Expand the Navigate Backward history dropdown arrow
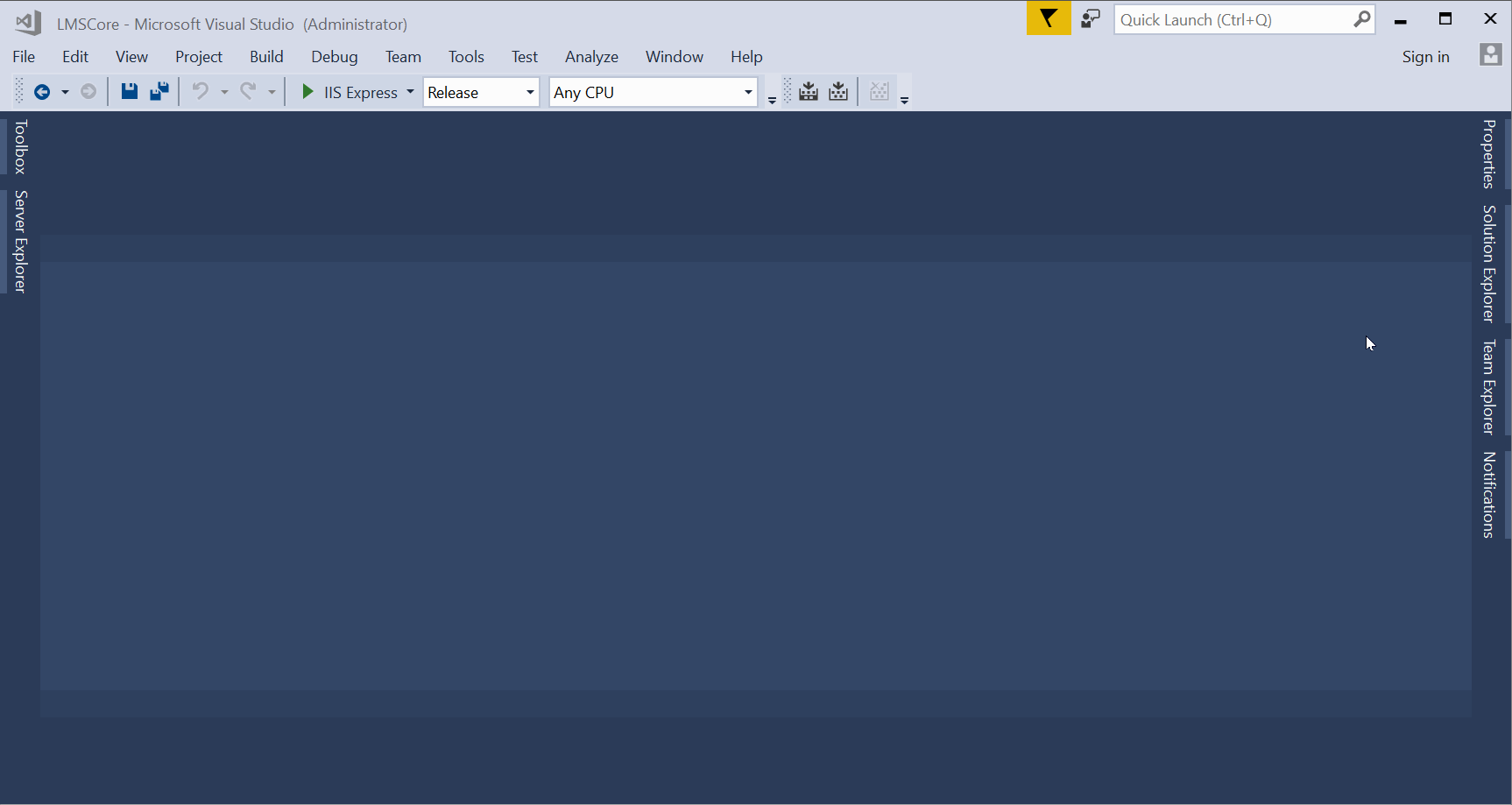 pos(65,92)
